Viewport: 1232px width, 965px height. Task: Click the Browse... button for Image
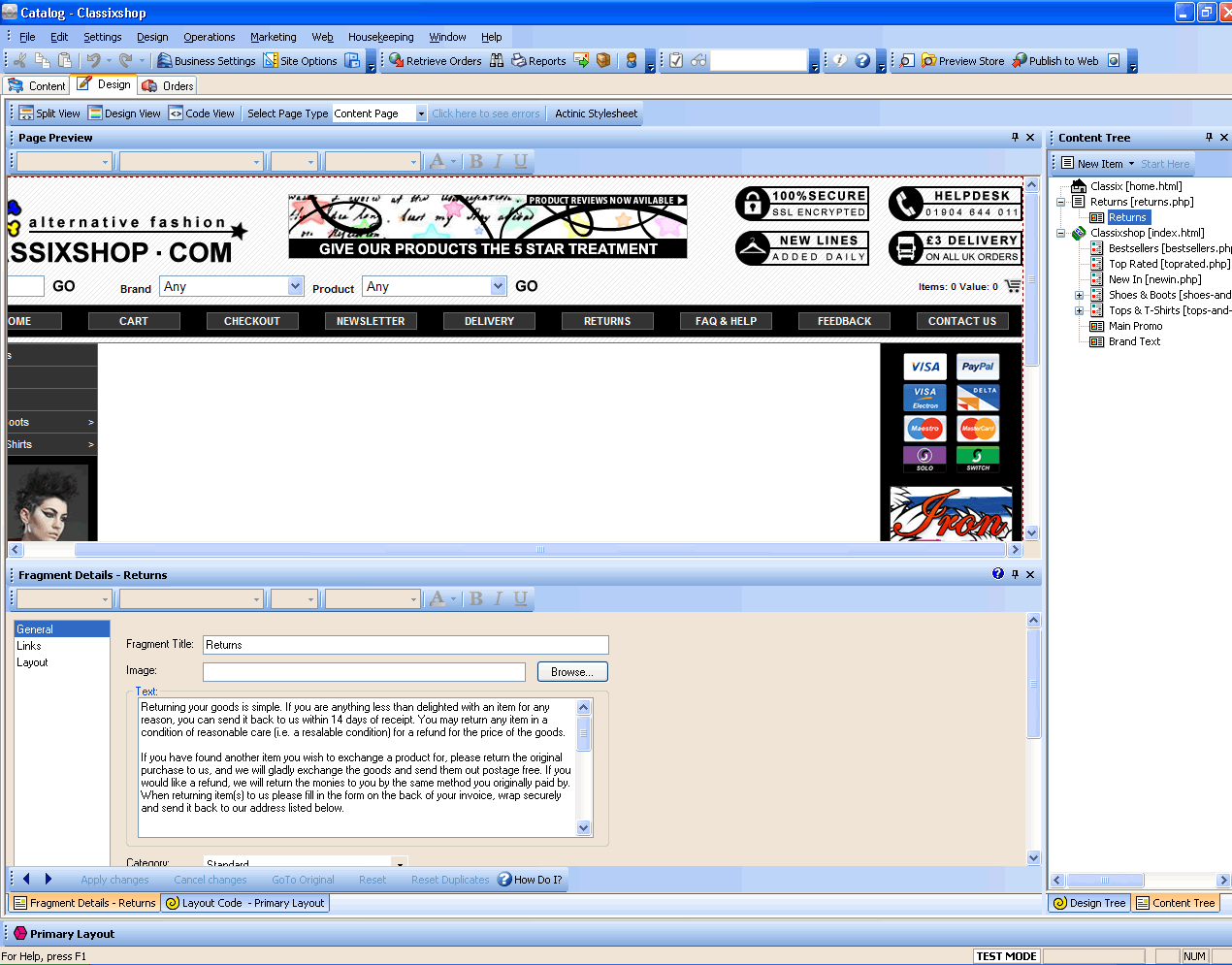571,671
